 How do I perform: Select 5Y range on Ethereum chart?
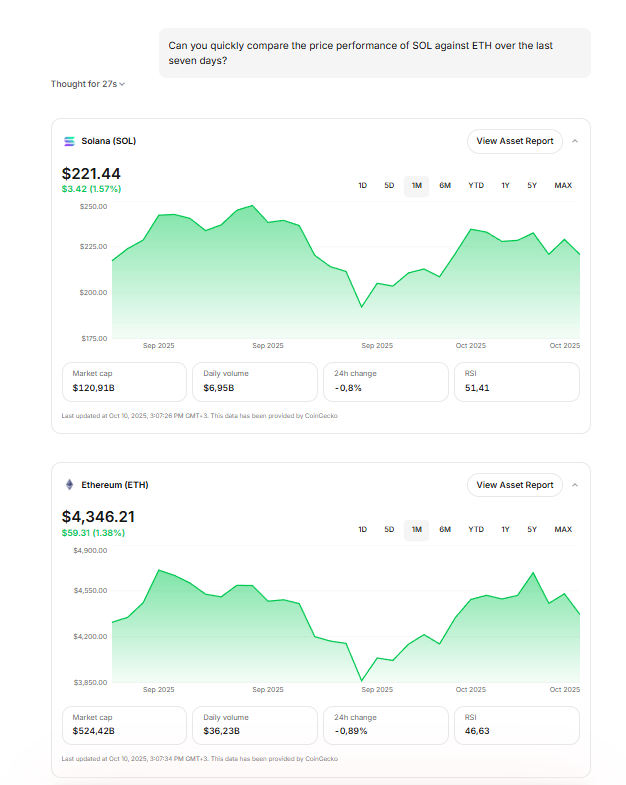pos(532,530)
